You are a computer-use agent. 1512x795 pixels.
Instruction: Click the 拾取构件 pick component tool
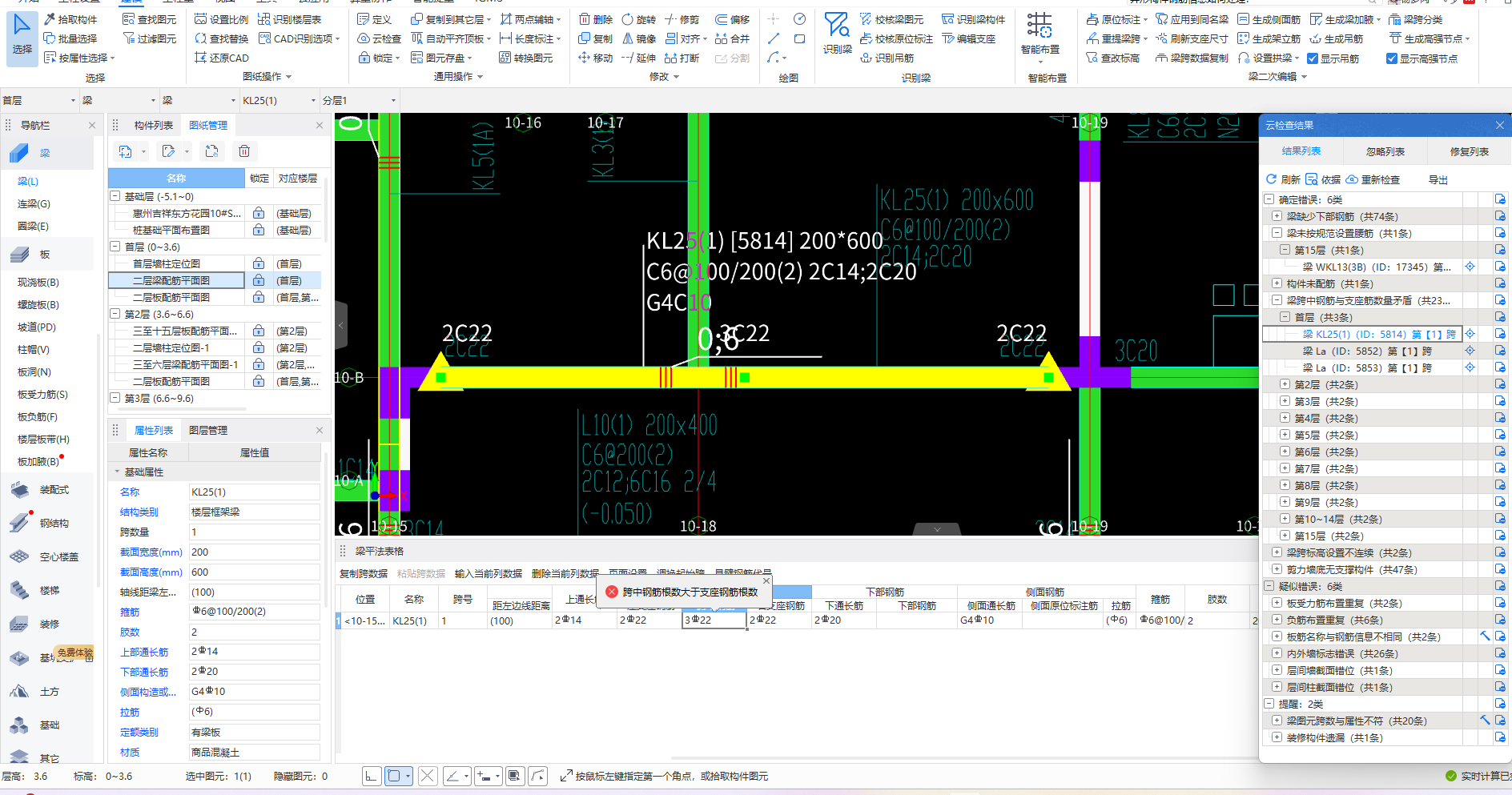(x=70, y=19)
